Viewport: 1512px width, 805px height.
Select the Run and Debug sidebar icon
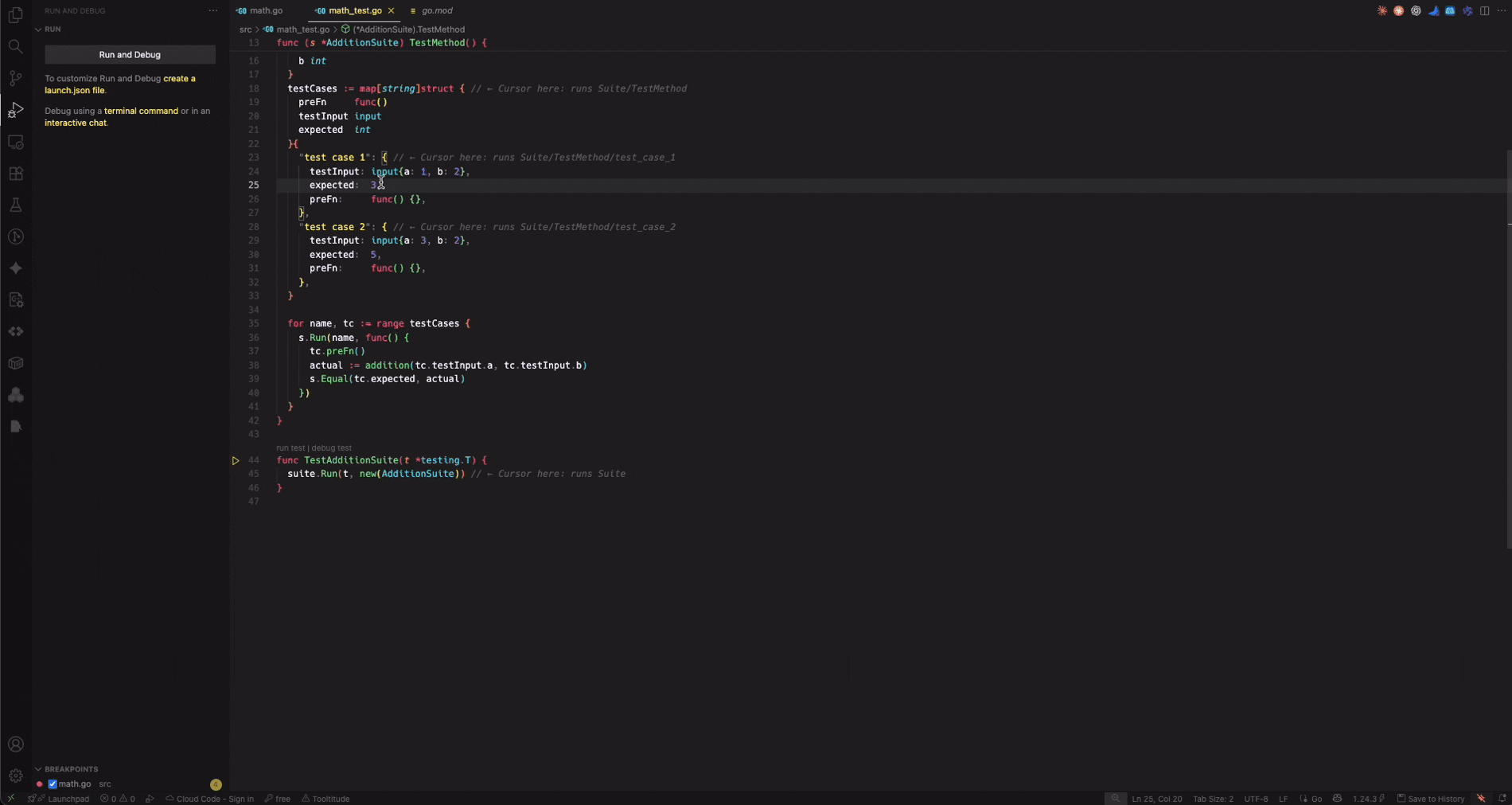16,111
